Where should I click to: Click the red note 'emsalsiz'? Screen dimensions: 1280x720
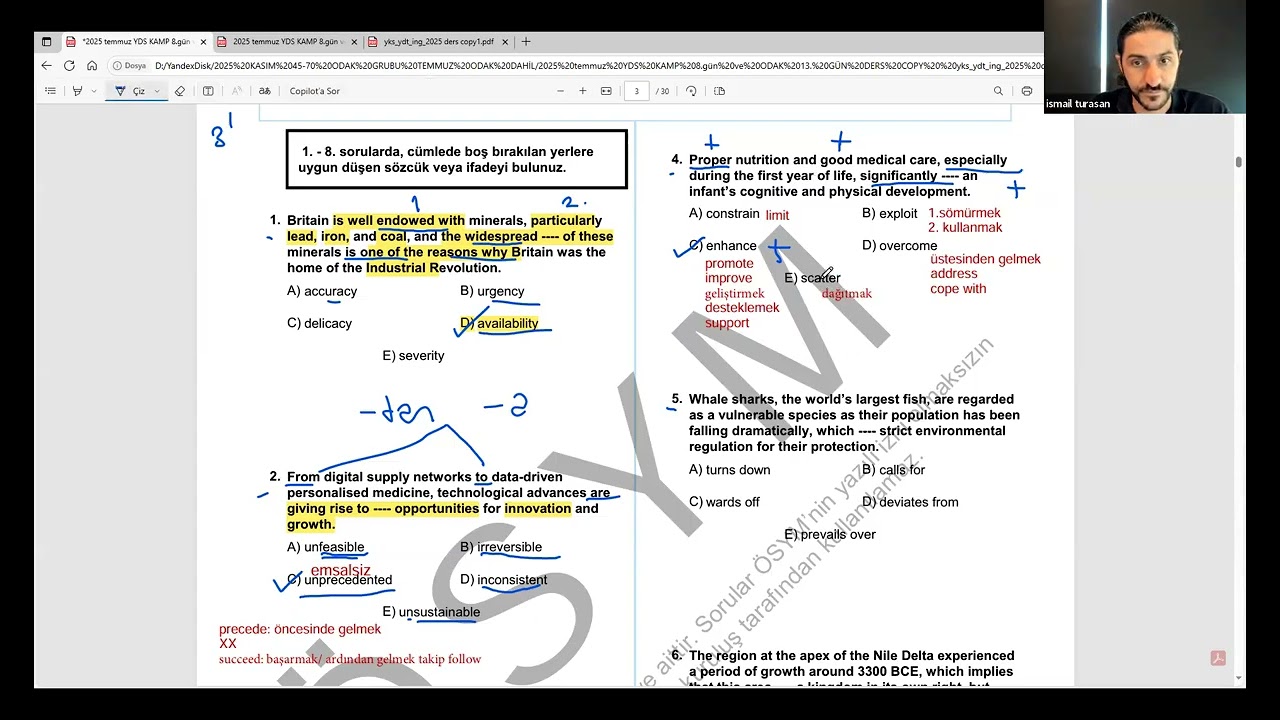(x=340, y=570)
